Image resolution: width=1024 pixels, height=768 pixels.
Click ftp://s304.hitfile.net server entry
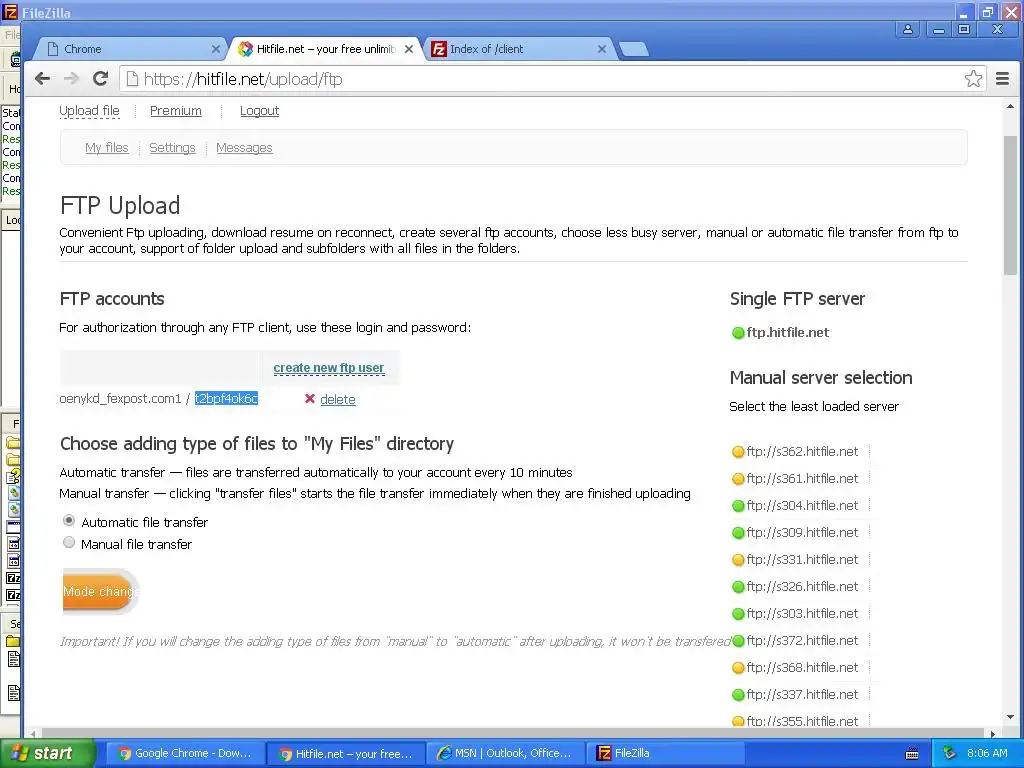click(802, 505)
